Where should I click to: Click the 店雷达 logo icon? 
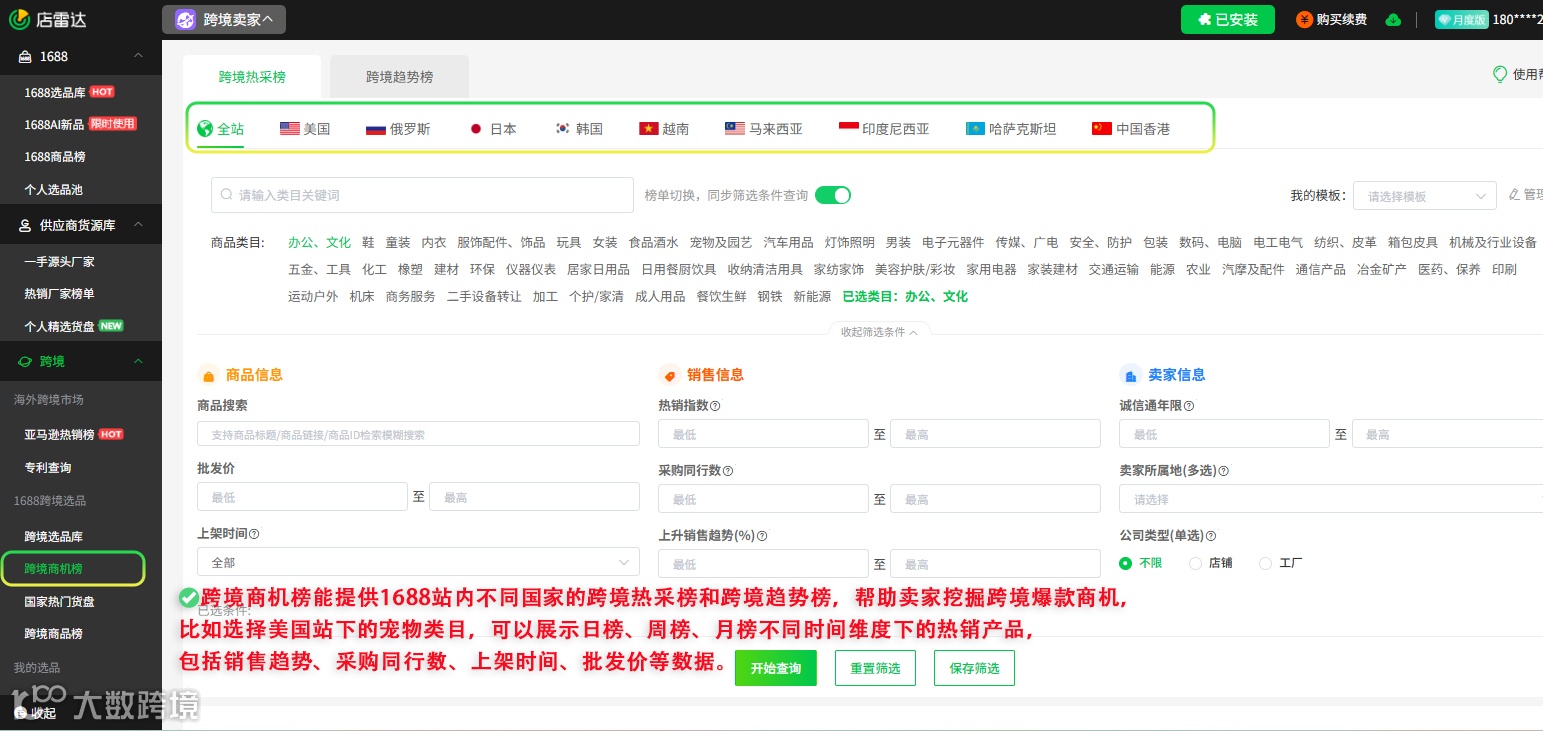19,18
